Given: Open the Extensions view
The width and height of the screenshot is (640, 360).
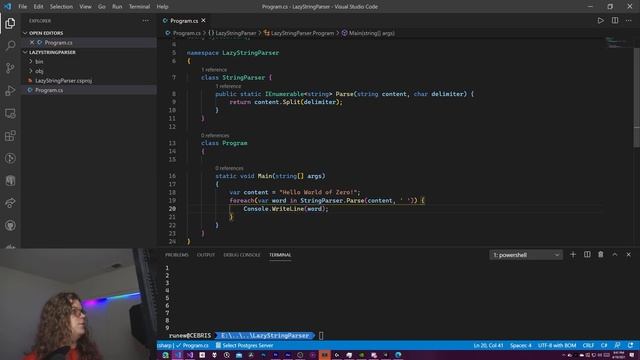Looking at the screenshot, I should coord(10,136).
